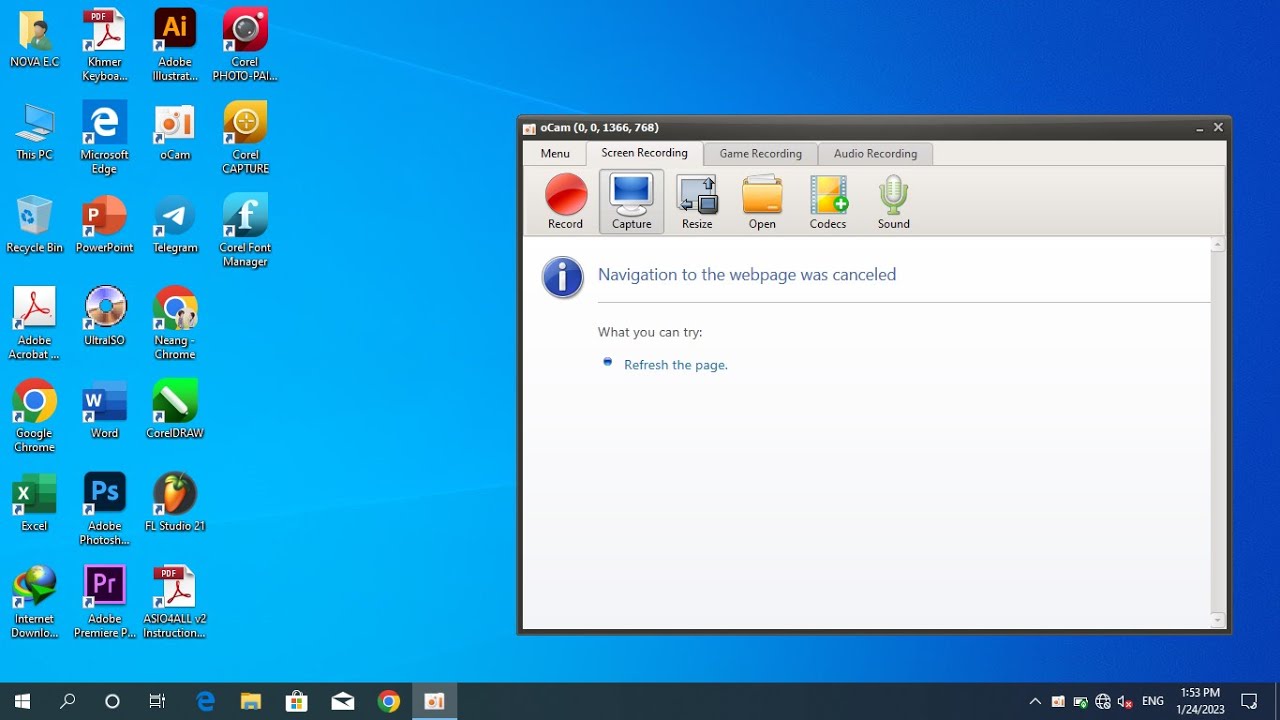Select the Adobe Premiere Pro desktop shortcut
Screen dimensions: 1280x720
click(x=105, y=603)
